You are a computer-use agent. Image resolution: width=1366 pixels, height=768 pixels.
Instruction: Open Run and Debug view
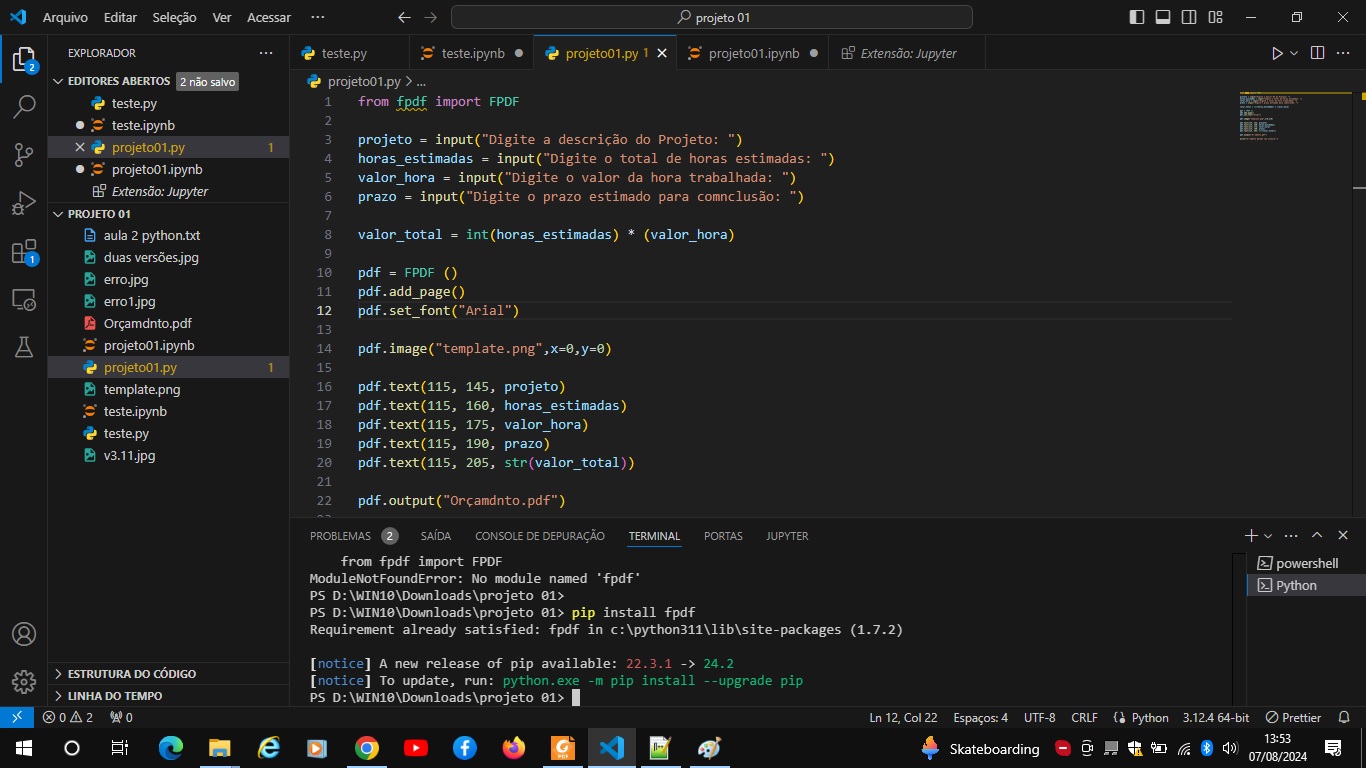(x=24, y=203)
